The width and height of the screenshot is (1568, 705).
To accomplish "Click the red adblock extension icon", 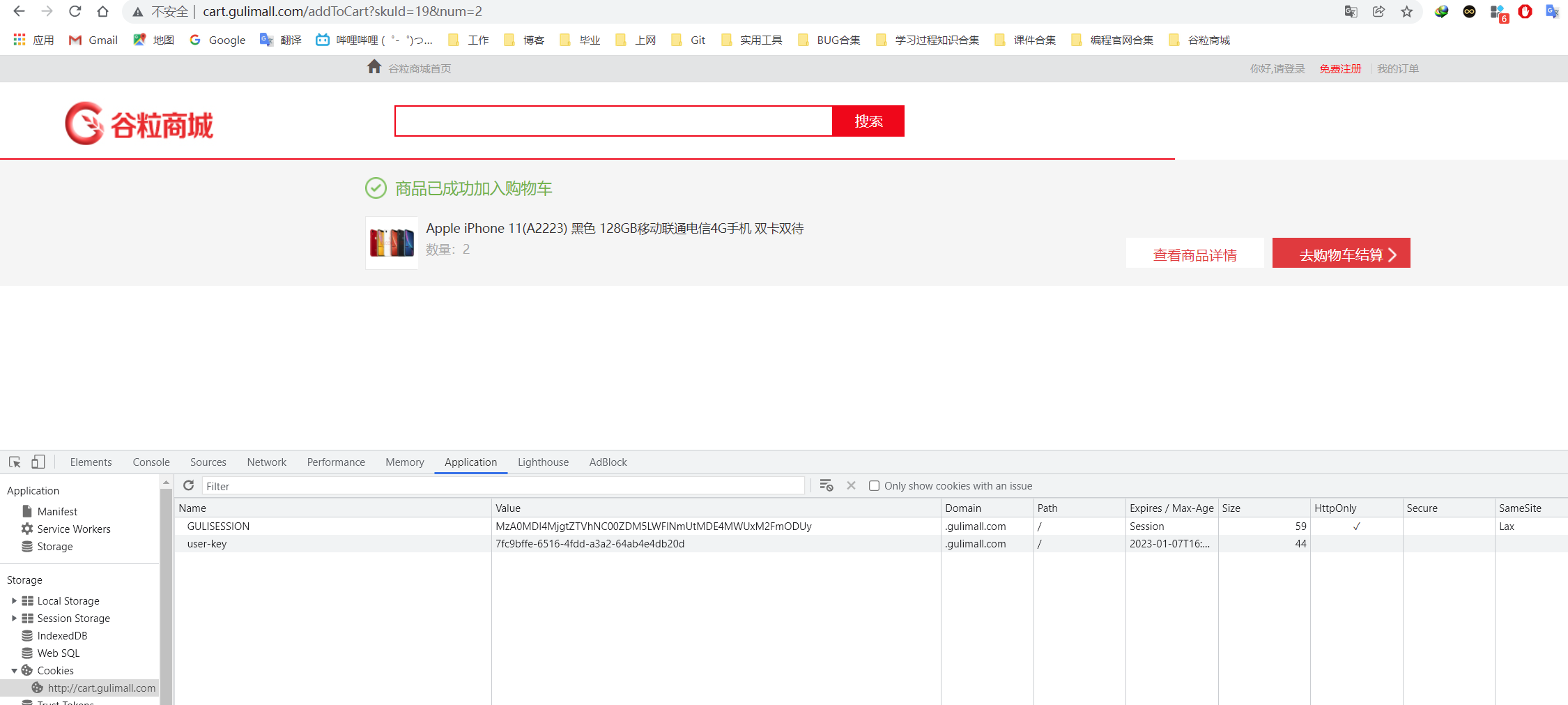I will click(x=1525, y=11).
